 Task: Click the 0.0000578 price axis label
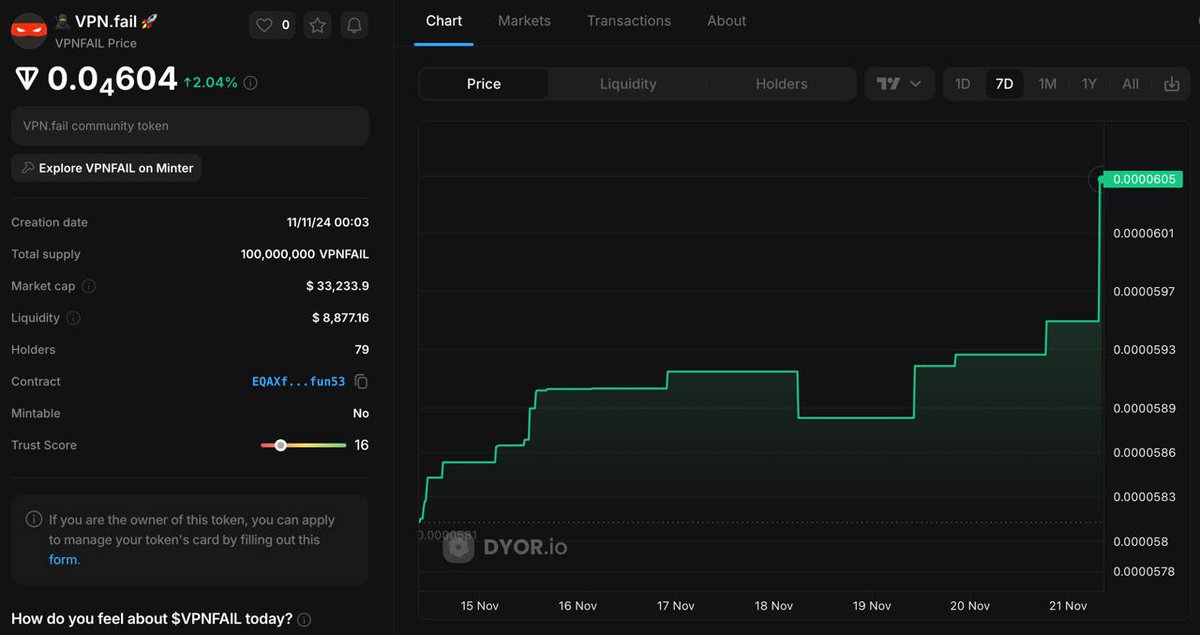(x=1145, y=572)
